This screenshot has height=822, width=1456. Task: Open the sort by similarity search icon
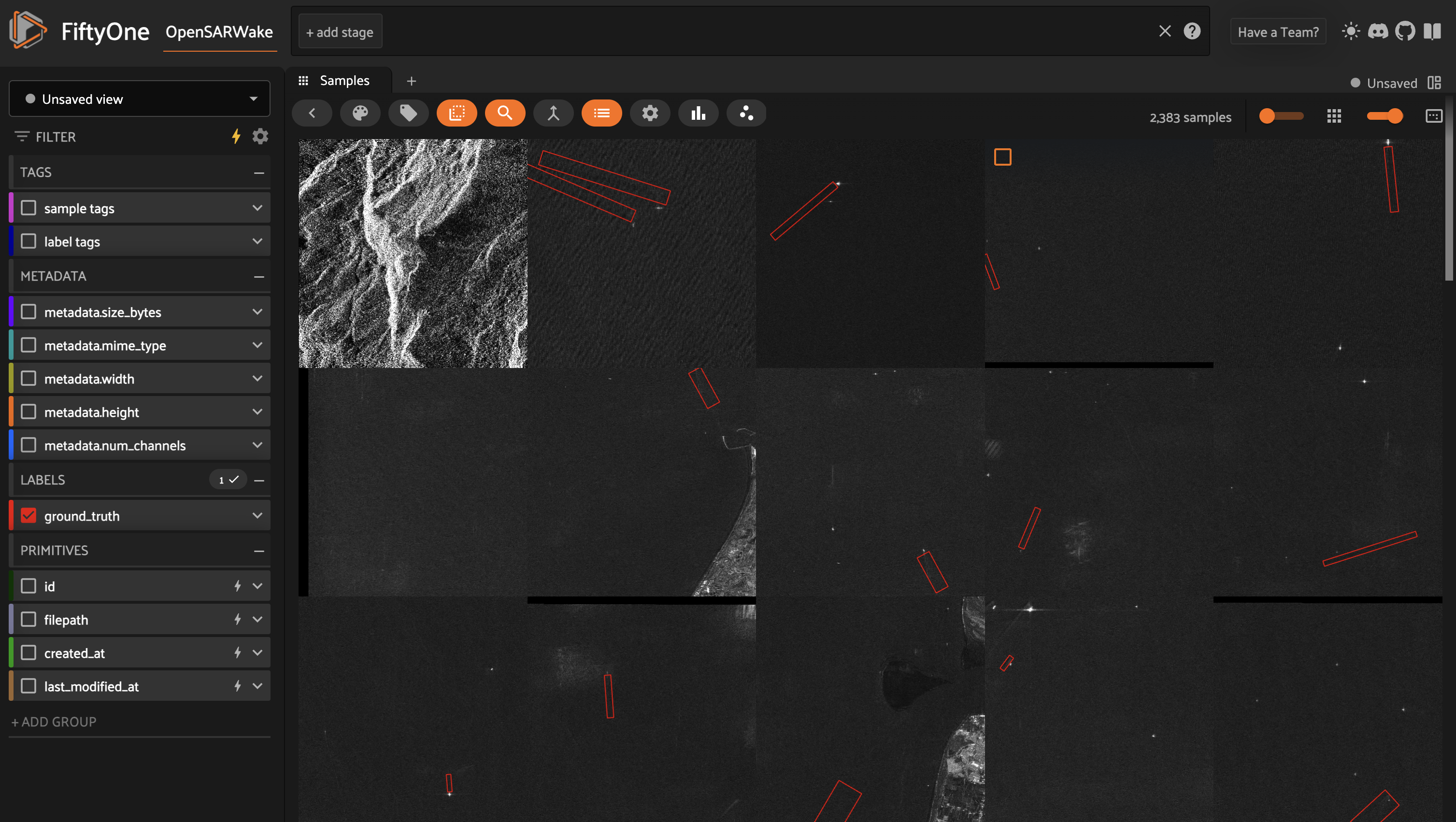click(x=505, y=113)
